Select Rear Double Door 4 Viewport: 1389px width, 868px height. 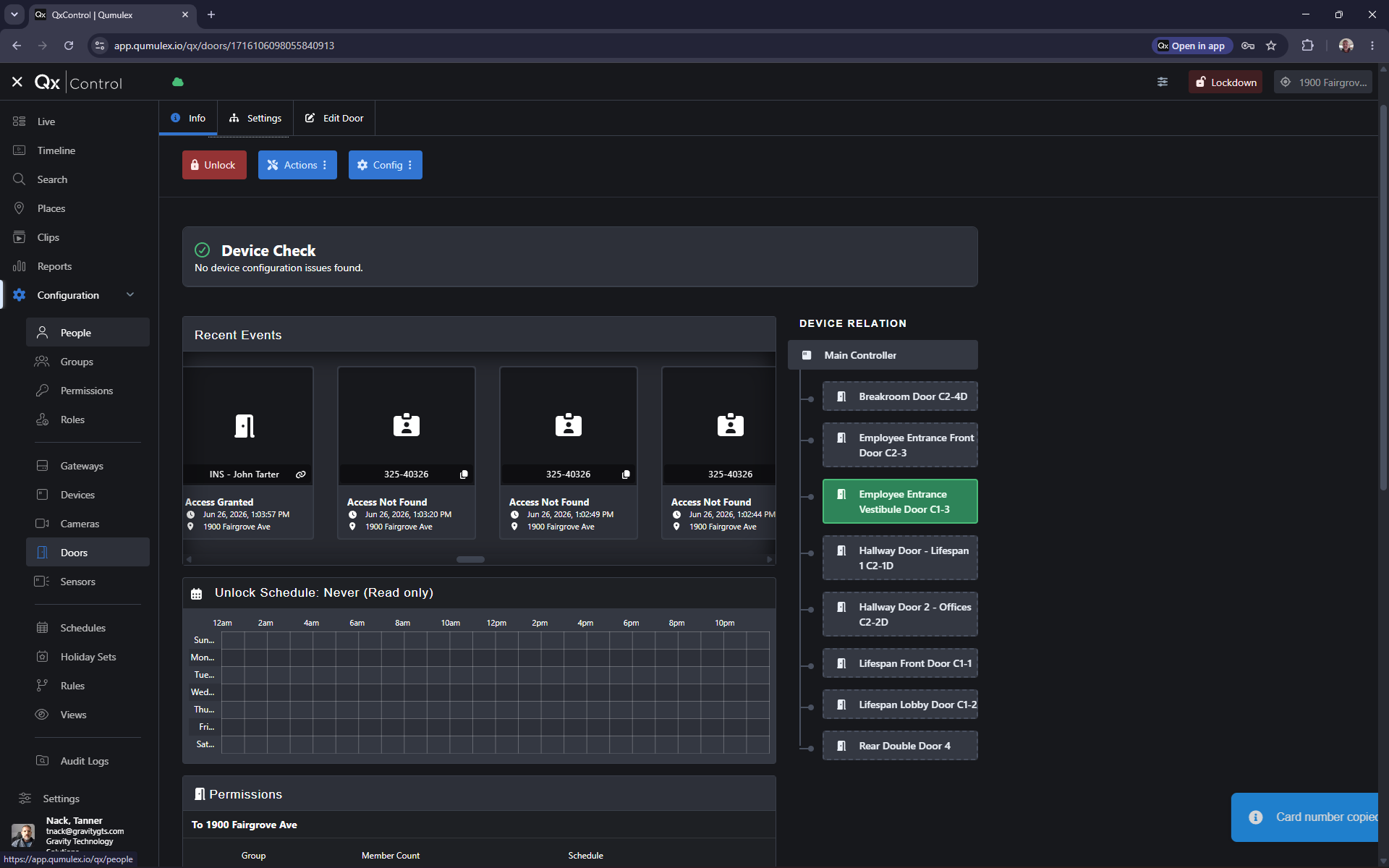900,746
